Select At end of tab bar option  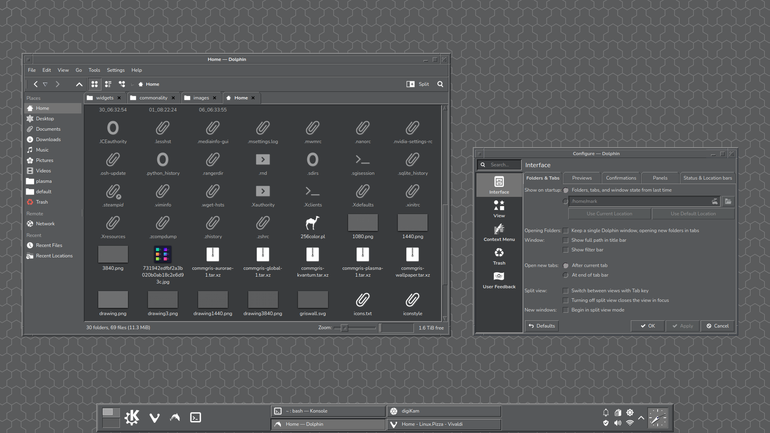point(566,275)
